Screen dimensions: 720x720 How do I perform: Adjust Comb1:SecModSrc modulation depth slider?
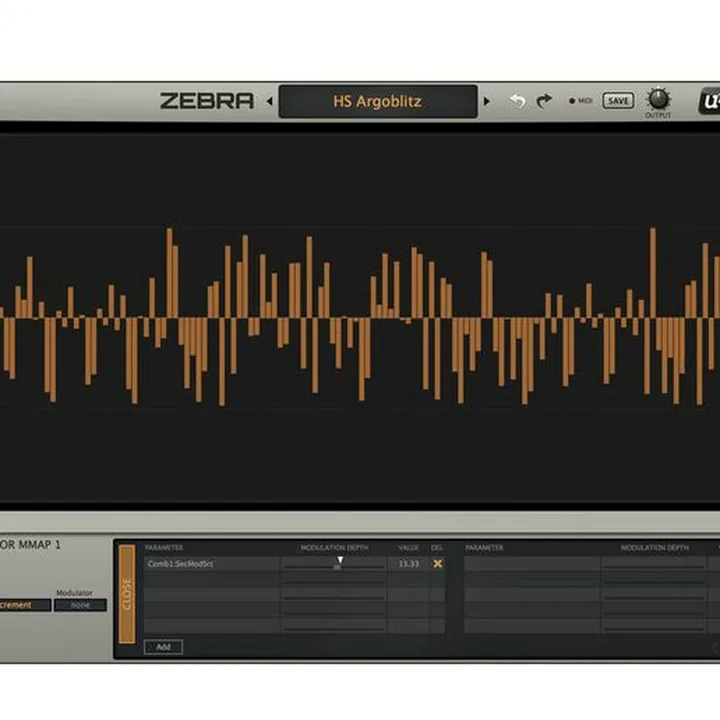(334, 564)
